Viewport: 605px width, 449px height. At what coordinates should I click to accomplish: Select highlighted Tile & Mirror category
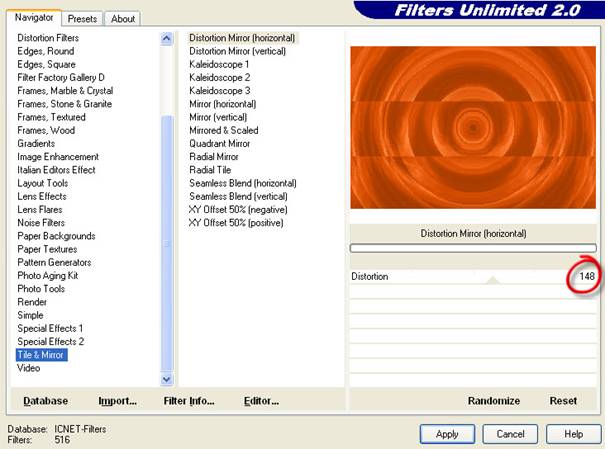coord(42,354)
